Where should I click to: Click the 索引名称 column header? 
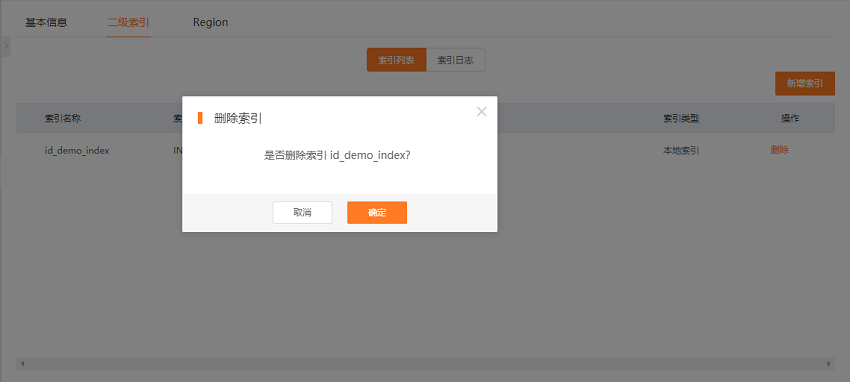pos(63,118)
